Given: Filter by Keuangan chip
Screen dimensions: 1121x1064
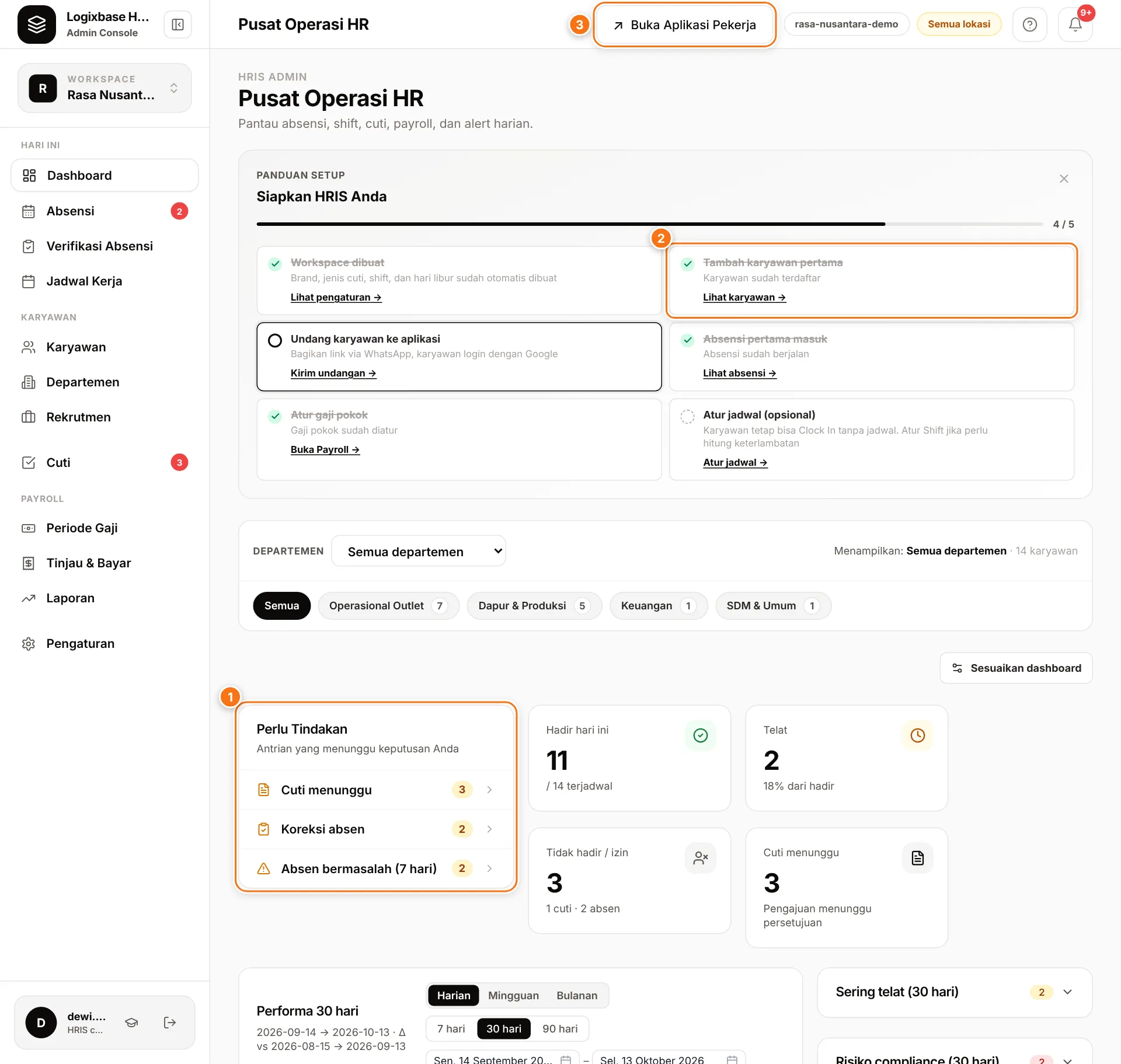Looking at the screenshot, I should 659,605.
